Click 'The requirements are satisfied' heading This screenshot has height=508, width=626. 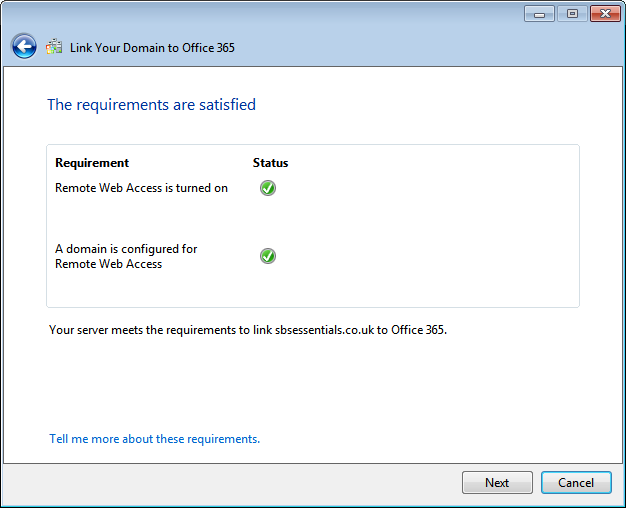pos(151,104)
